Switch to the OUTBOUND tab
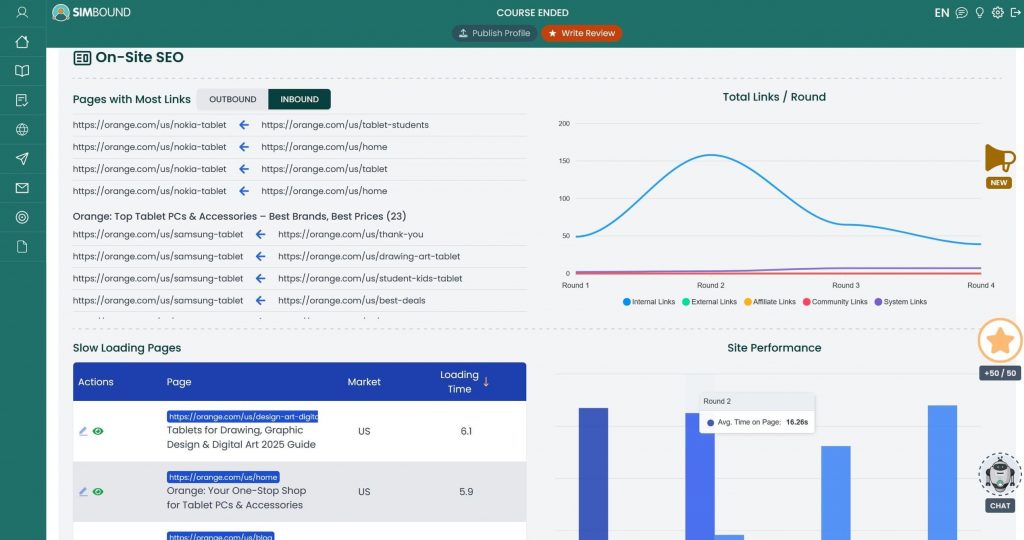Image resolution: width=1024 pixels, height=540 pixels. coord(232,99)
